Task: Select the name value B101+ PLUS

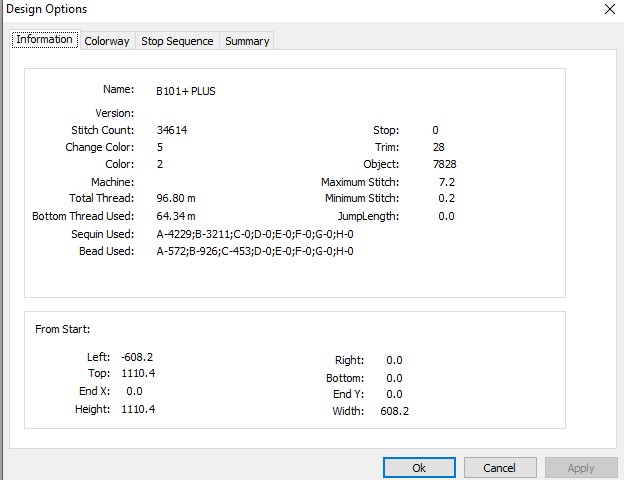Action: coord(186,91)
